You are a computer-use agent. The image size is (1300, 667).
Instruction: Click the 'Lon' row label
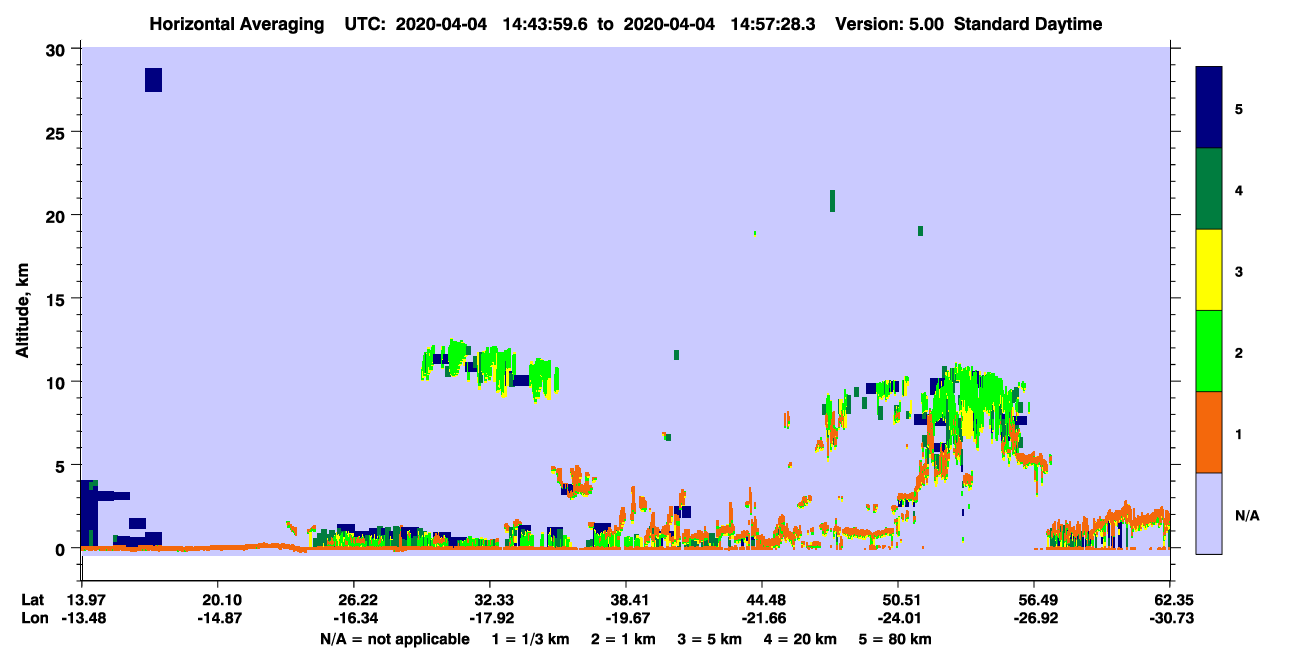coord(33,619)
